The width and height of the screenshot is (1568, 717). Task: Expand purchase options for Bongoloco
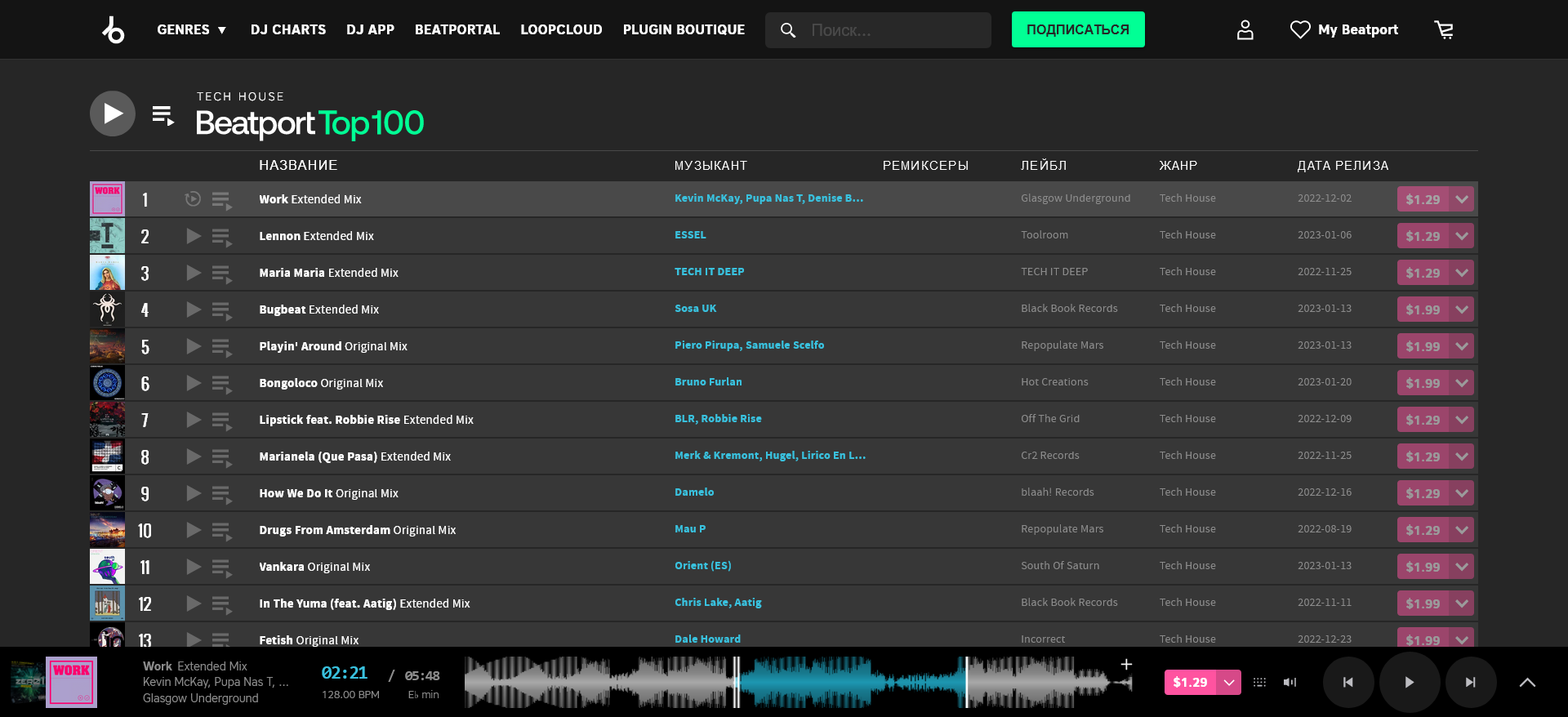1462,383
